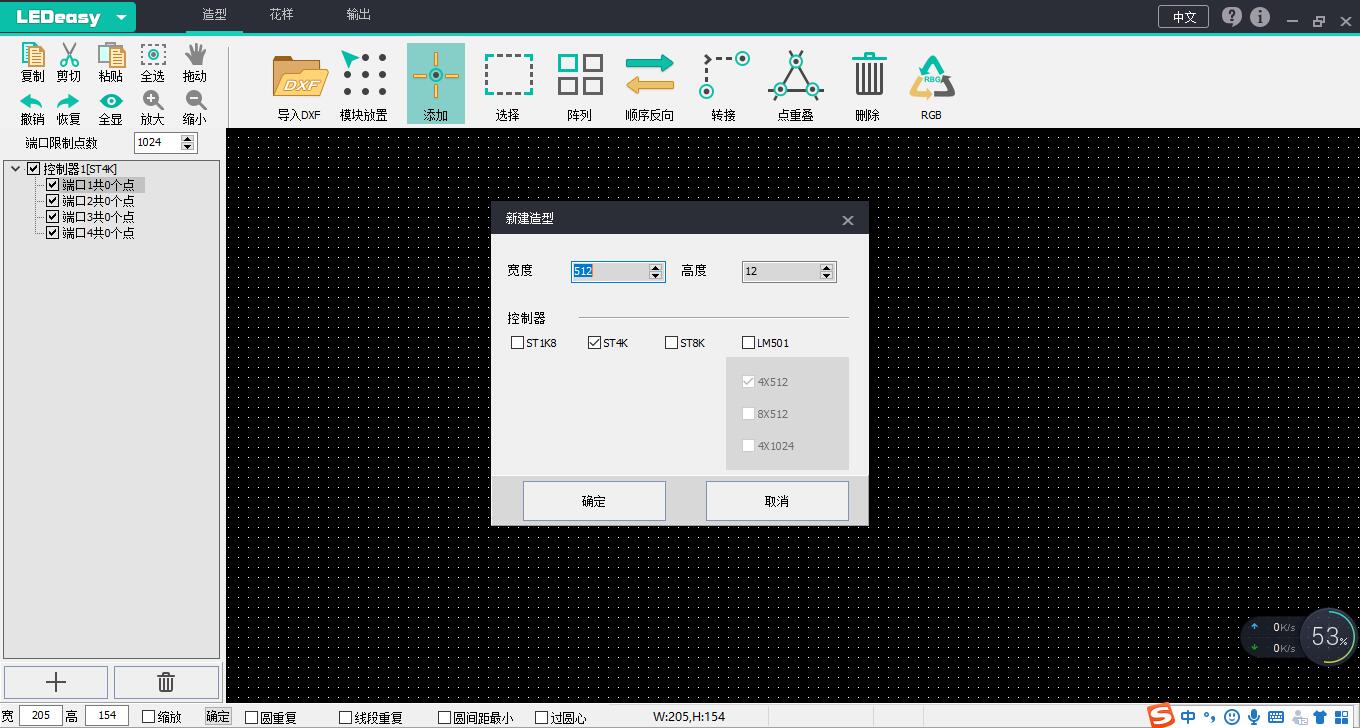This screenshot has width=1360, height=728.
Task: Uncheck 端口1共0个点 checkbox
Action: (53, 185)
